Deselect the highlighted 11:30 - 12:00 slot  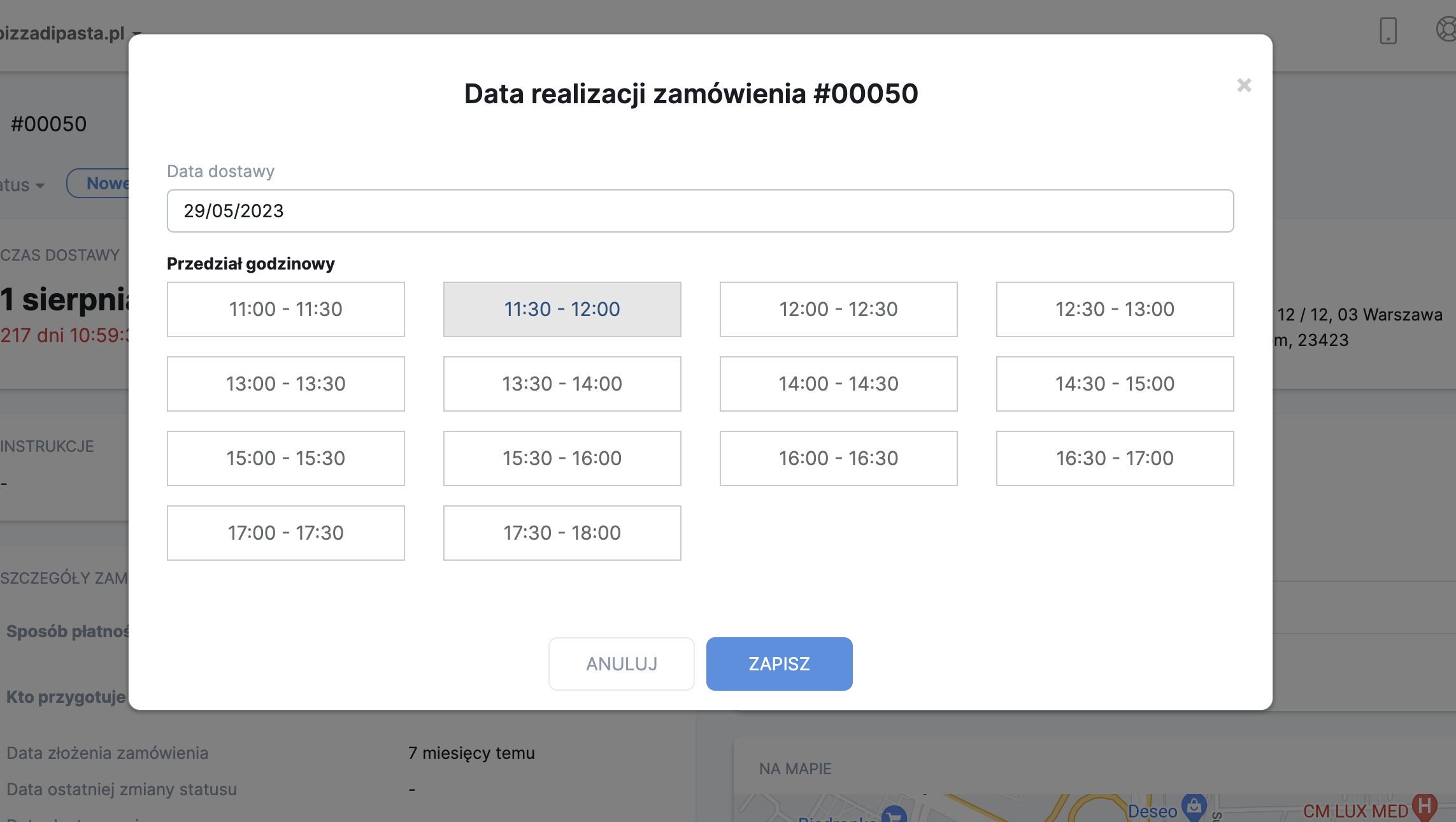click(562, 309)
